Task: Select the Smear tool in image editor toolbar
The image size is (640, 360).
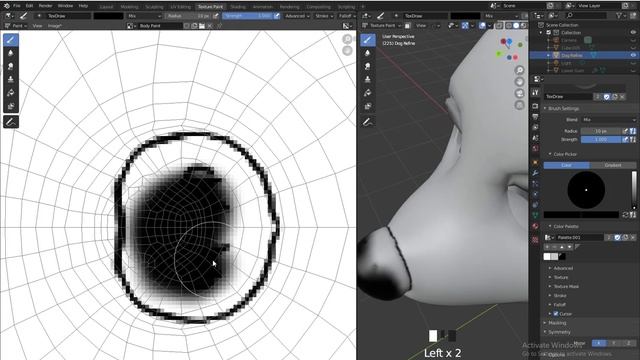Action: click(x=11, y=67)
